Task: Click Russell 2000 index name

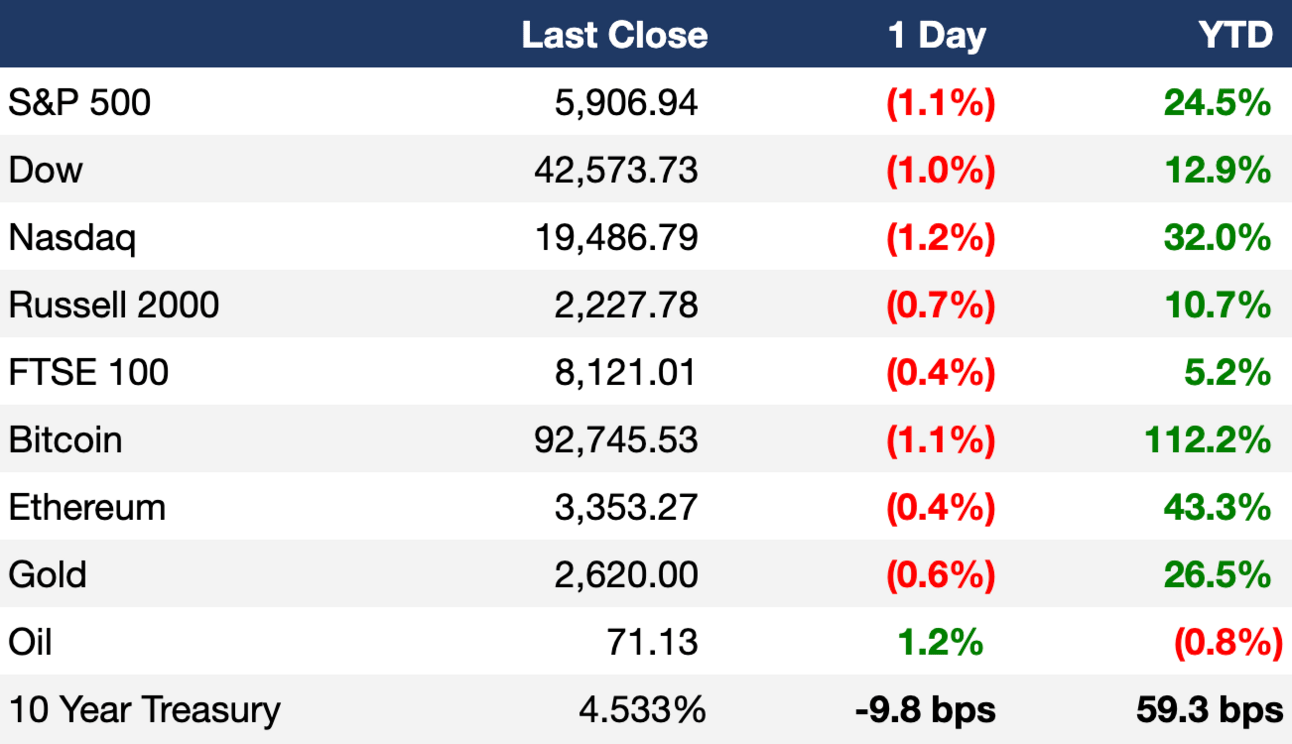Action: pos(114,305)
